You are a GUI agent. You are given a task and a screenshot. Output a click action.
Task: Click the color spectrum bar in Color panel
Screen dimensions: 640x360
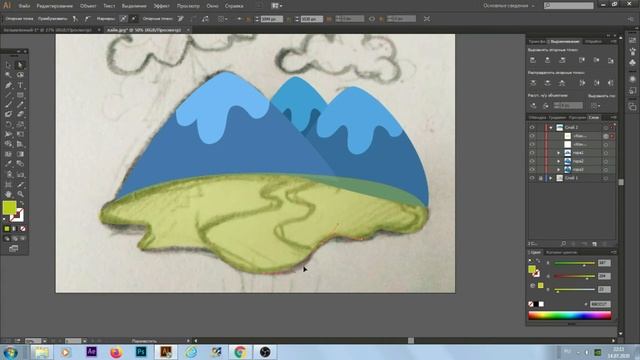(x=569, y=315)
